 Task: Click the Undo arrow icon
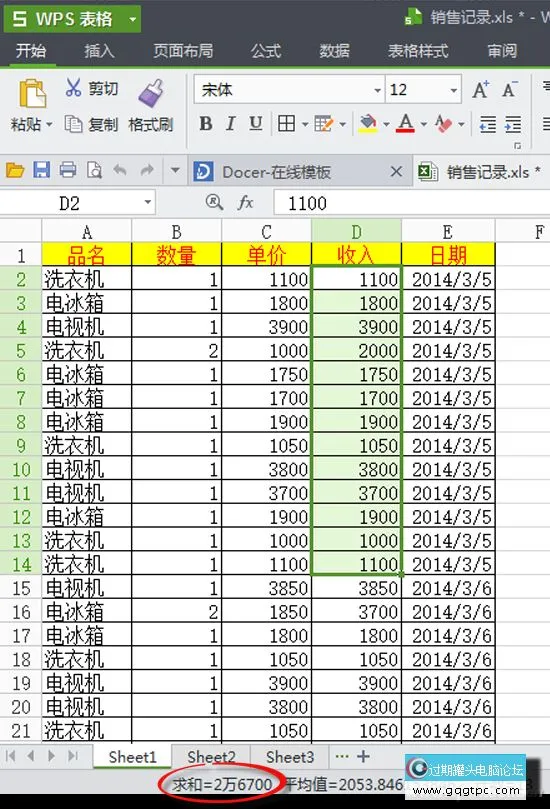[x=120, y=170]
